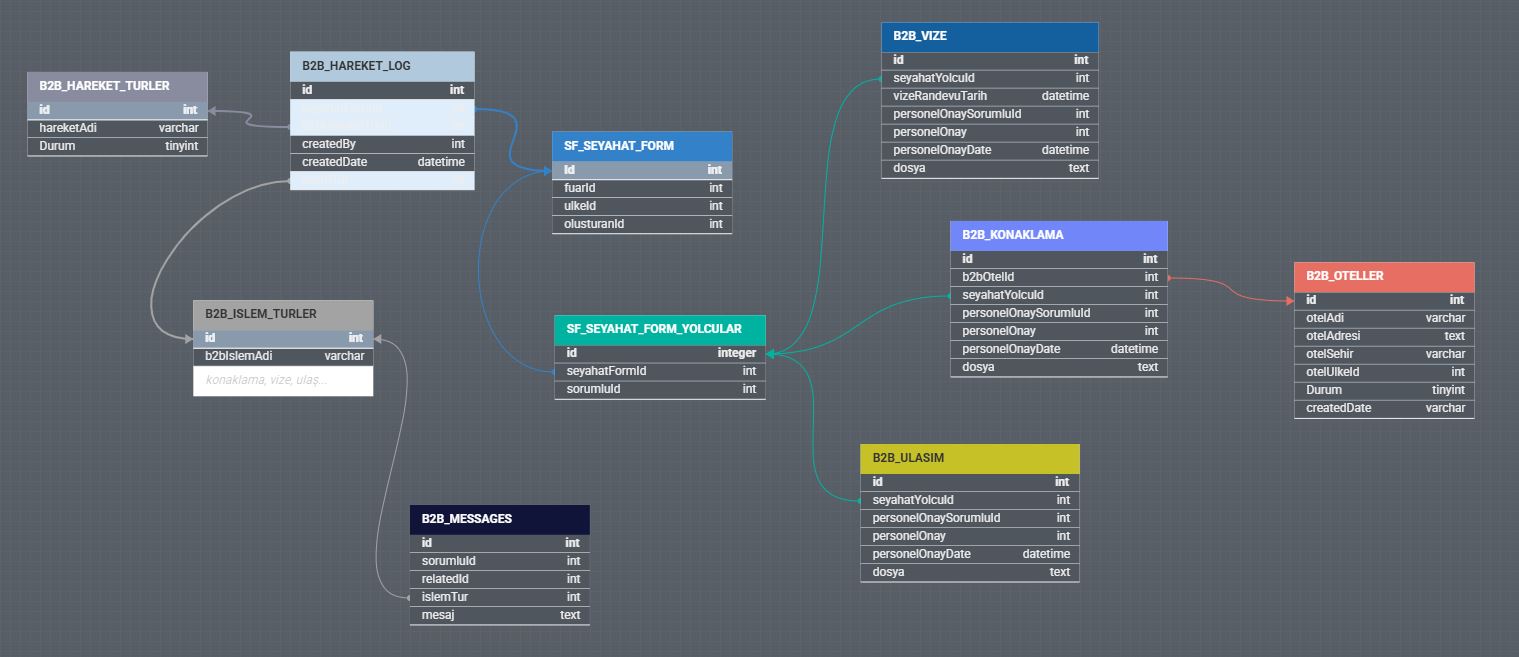Select the SF_SEYAHAT_FORM_YOLCULAR table header
The height and width of the screenshot is (657, 1519).
coord(659,329)
